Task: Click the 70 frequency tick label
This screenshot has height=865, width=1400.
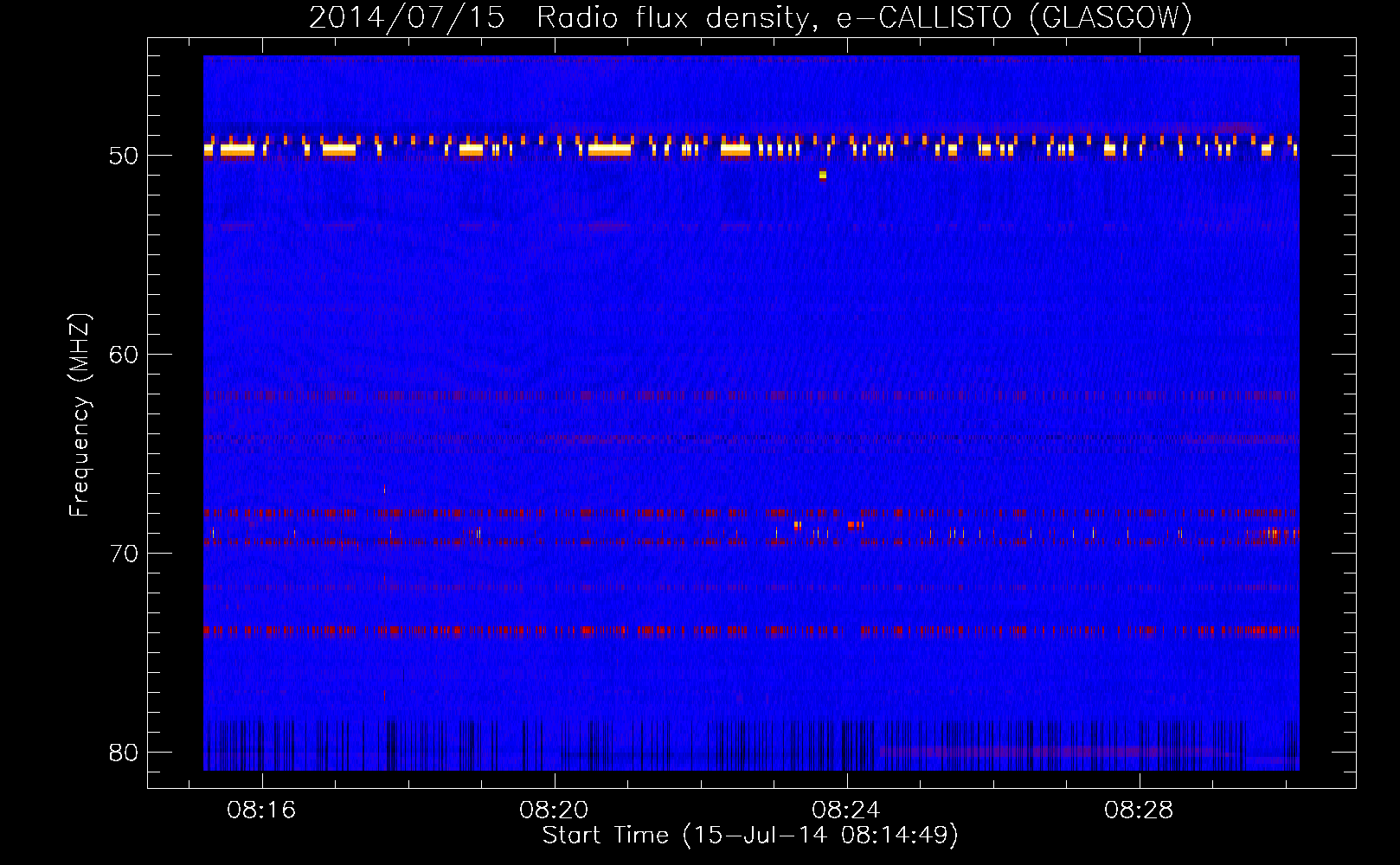Action: (x=124, y=554)
